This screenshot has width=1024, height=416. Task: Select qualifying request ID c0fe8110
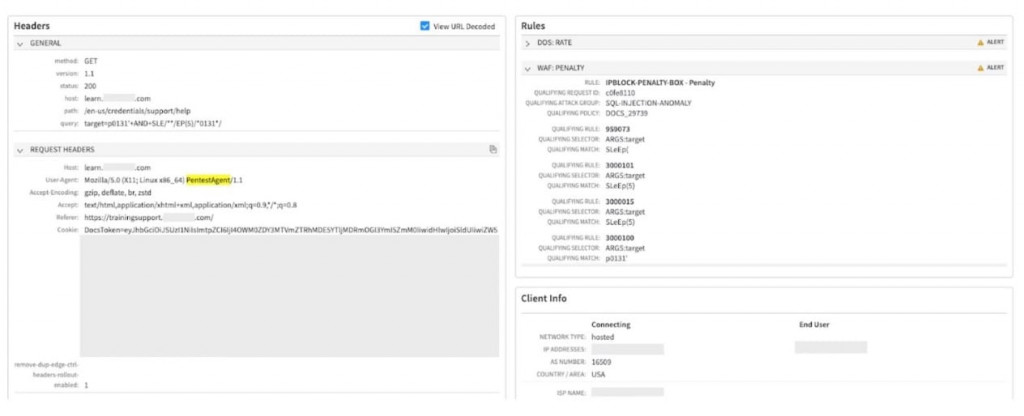click(620, 93)
